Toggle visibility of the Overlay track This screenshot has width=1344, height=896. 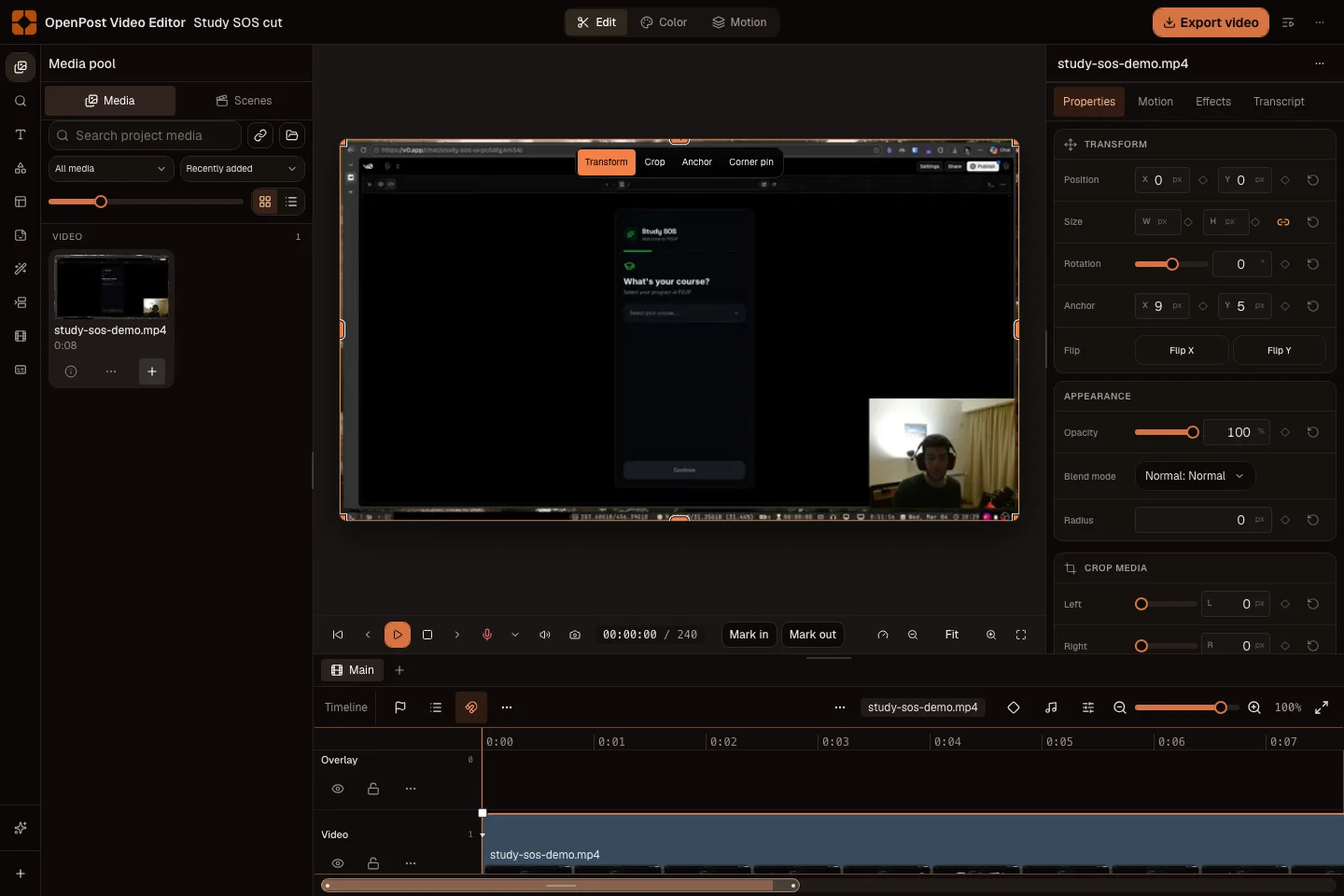click(338, 789)
